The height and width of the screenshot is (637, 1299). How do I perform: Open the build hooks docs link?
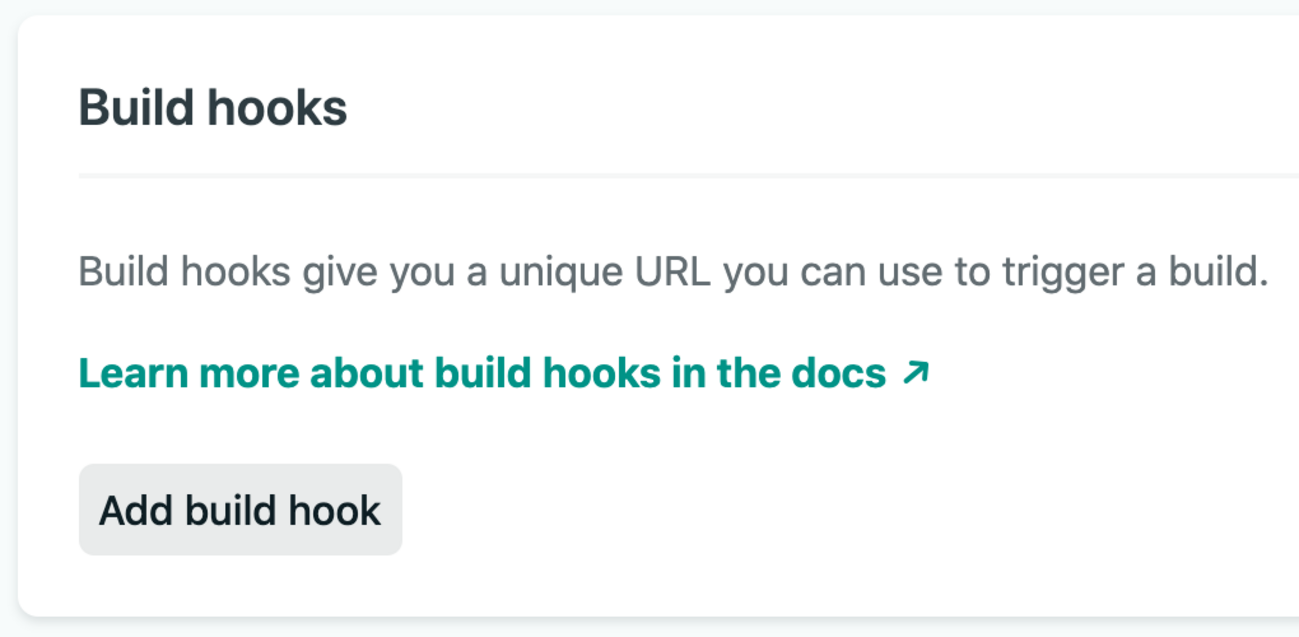pos(482,373)
